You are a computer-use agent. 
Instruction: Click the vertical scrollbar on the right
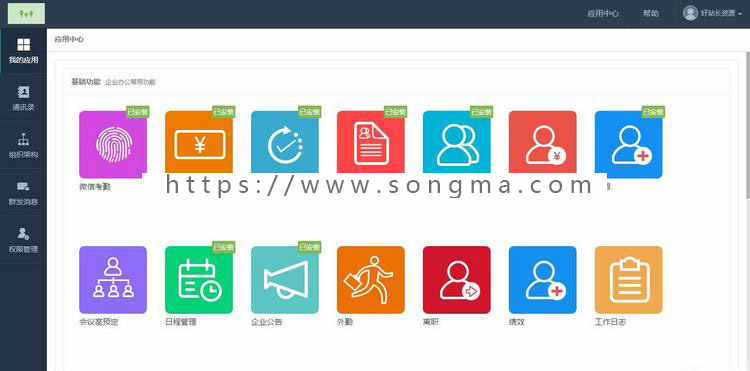(x=748, y=124)
